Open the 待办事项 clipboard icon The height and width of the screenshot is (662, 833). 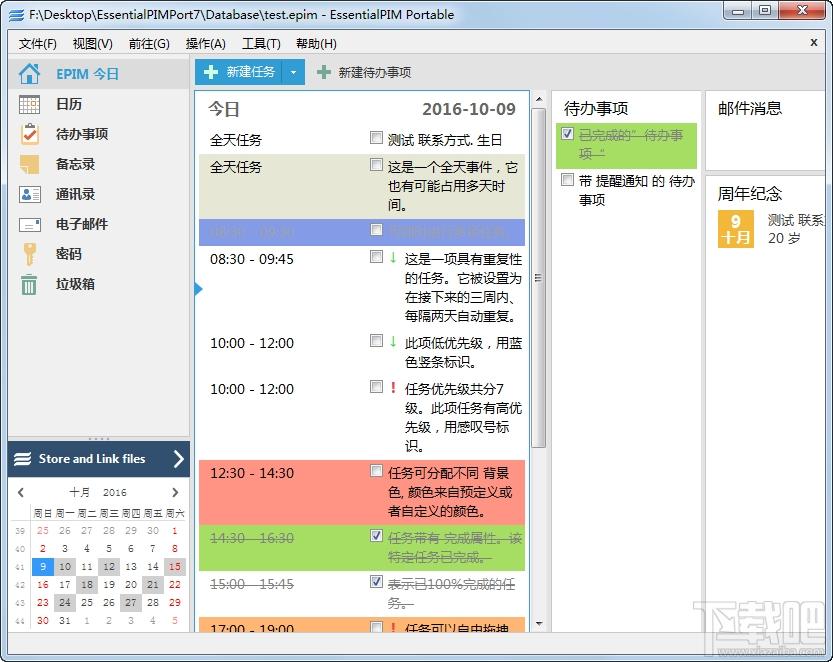30,134
